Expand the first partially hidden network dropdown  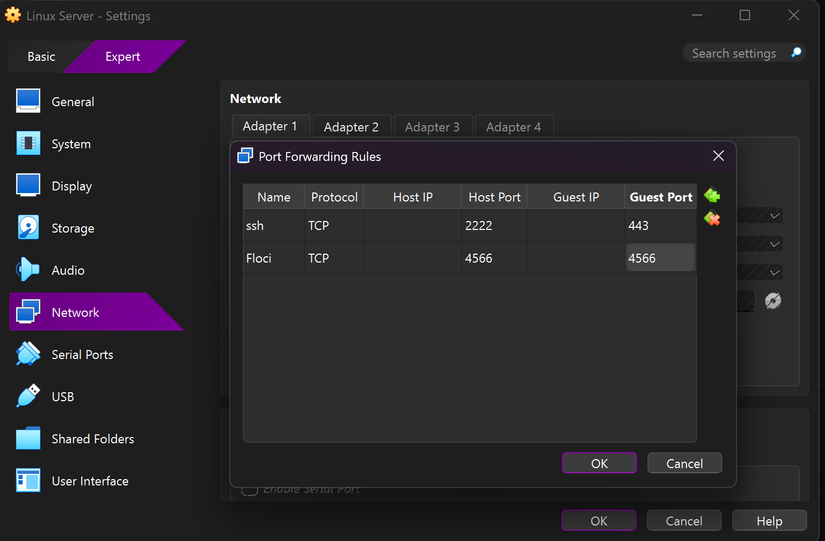774,216
